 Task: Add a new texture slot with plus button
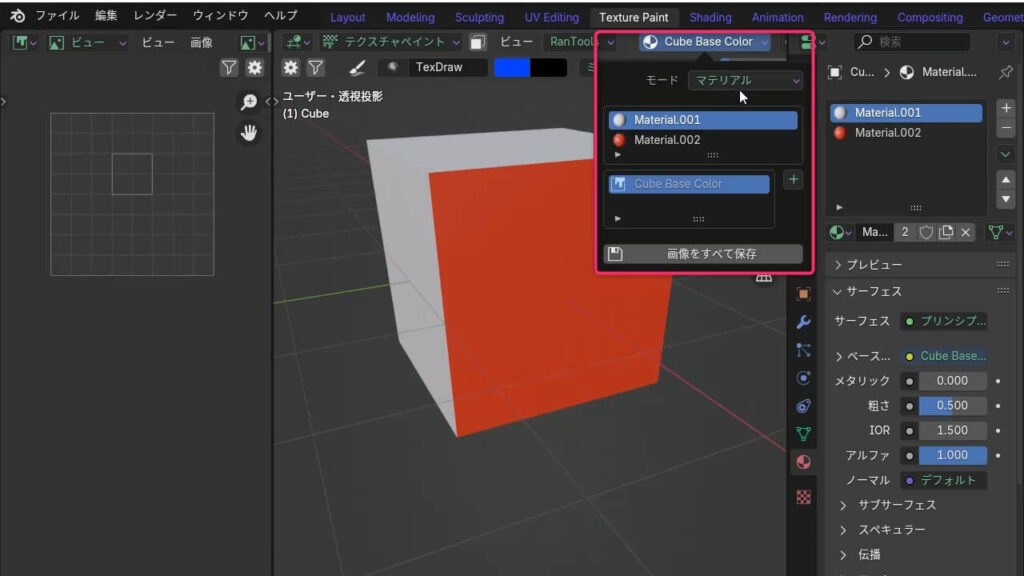click(x=793, y=180)
